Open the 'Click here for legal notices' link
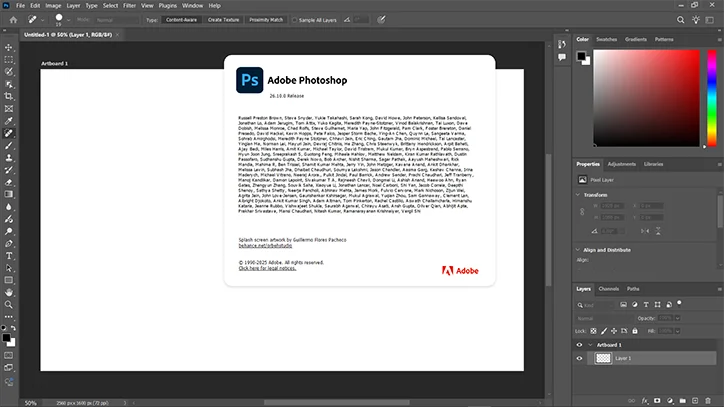The width and height of the screenshot is (724, 407). 266,269
